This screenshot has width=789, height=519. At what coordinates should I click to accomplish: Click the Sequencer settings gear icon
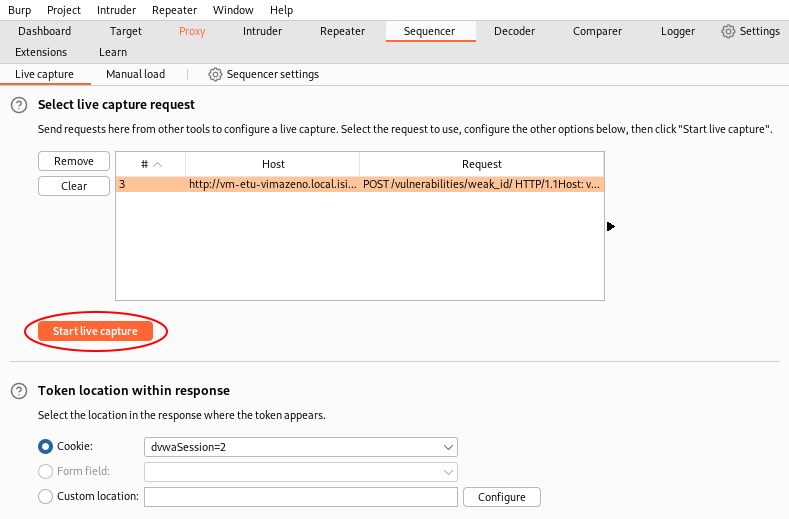(x=215, y=75)
